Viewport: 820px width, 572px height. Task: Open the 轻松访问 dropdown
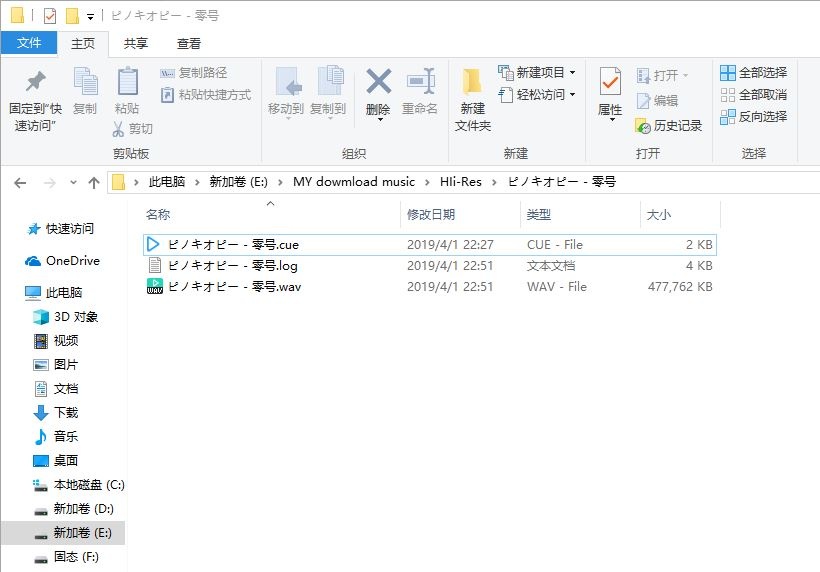coord(537,95)
